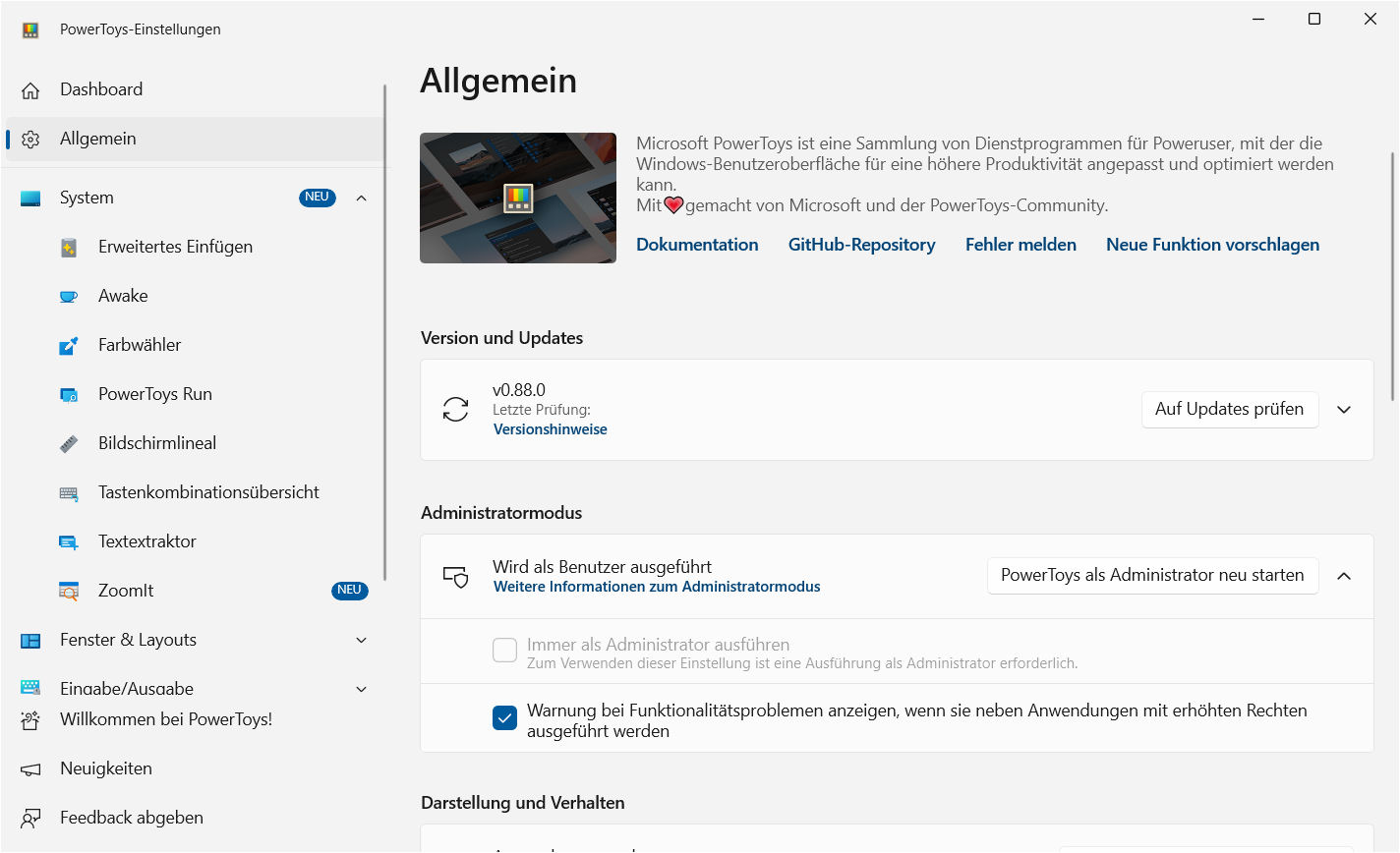This screenshot has height=853, width=1400.
Task: Expand the Fenster & Layouts section
Action: click(x=361, y=640)
